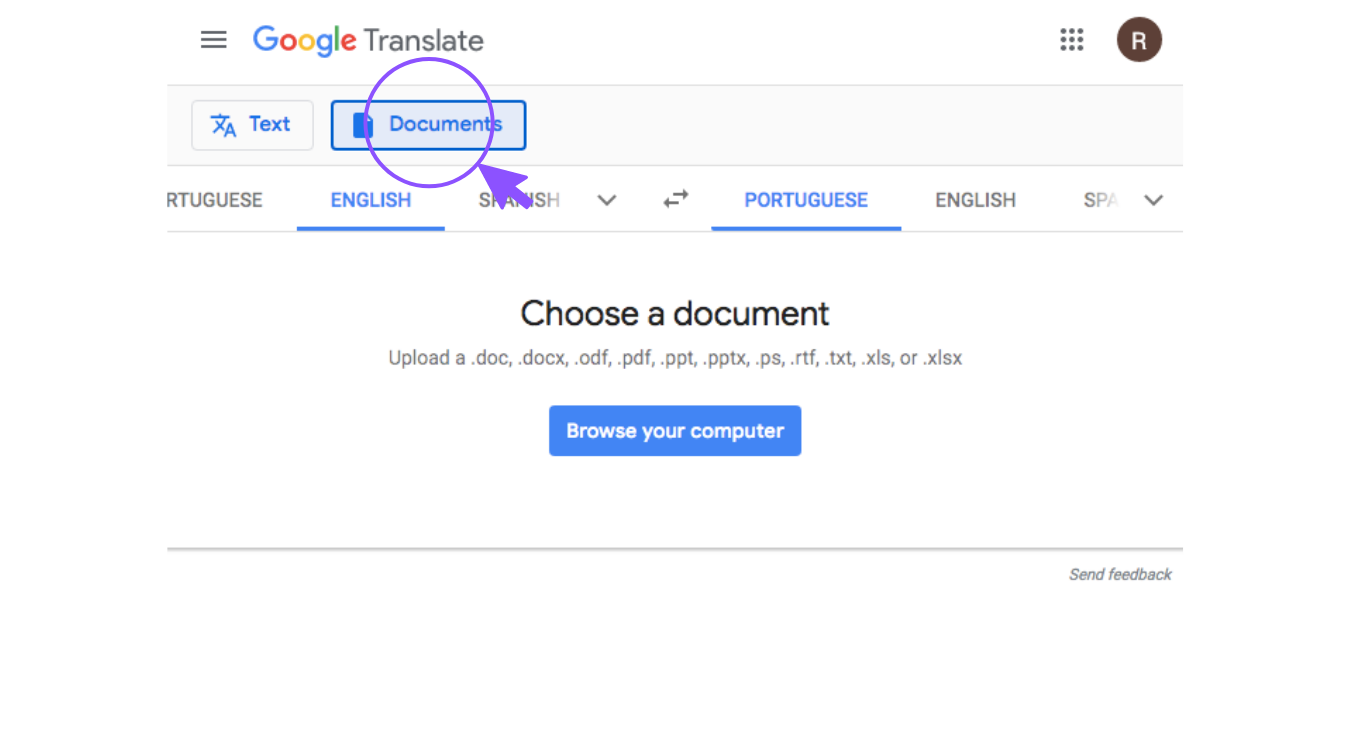The image size is (1350, 743).
Task: Choose the partly visible PORTUGUESE source tab
Action: [x=215, y=200]
